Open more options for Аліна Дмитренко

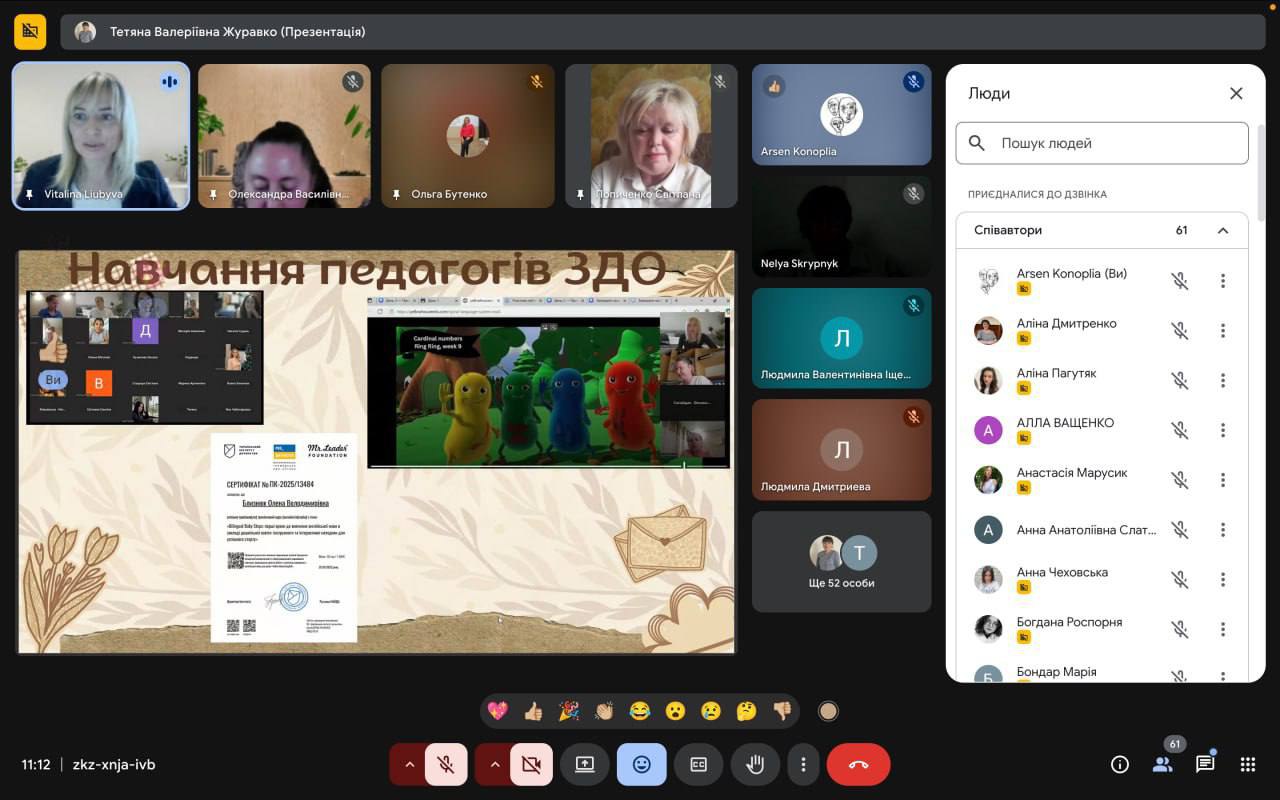(x=1222, y=331)
